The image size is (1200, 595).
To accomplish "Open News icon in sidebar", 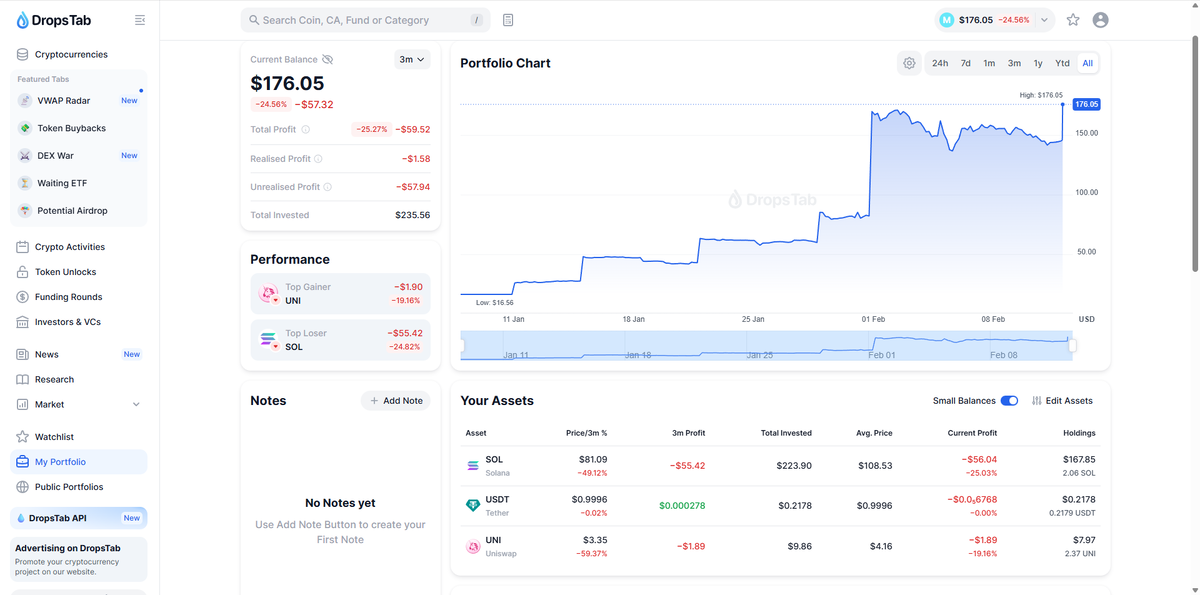I will click(x=22, y=354).
